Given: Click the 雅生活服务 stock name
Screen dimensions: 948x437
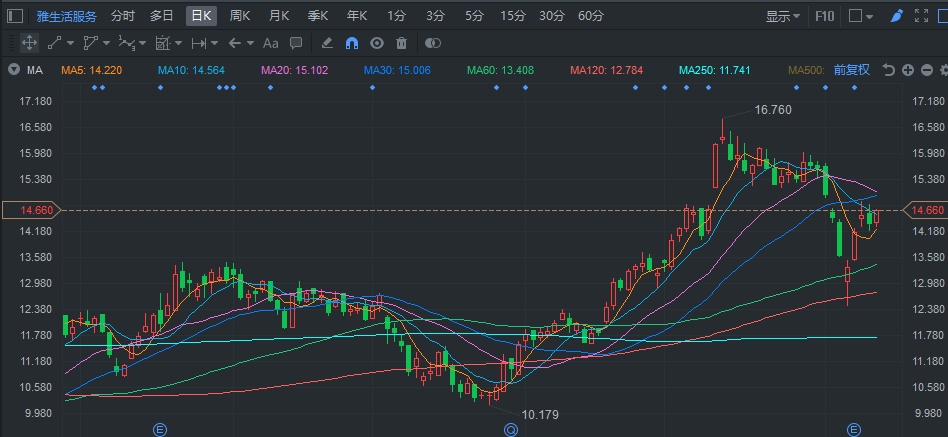Looking at the screenshot, I should pos(67,16).
